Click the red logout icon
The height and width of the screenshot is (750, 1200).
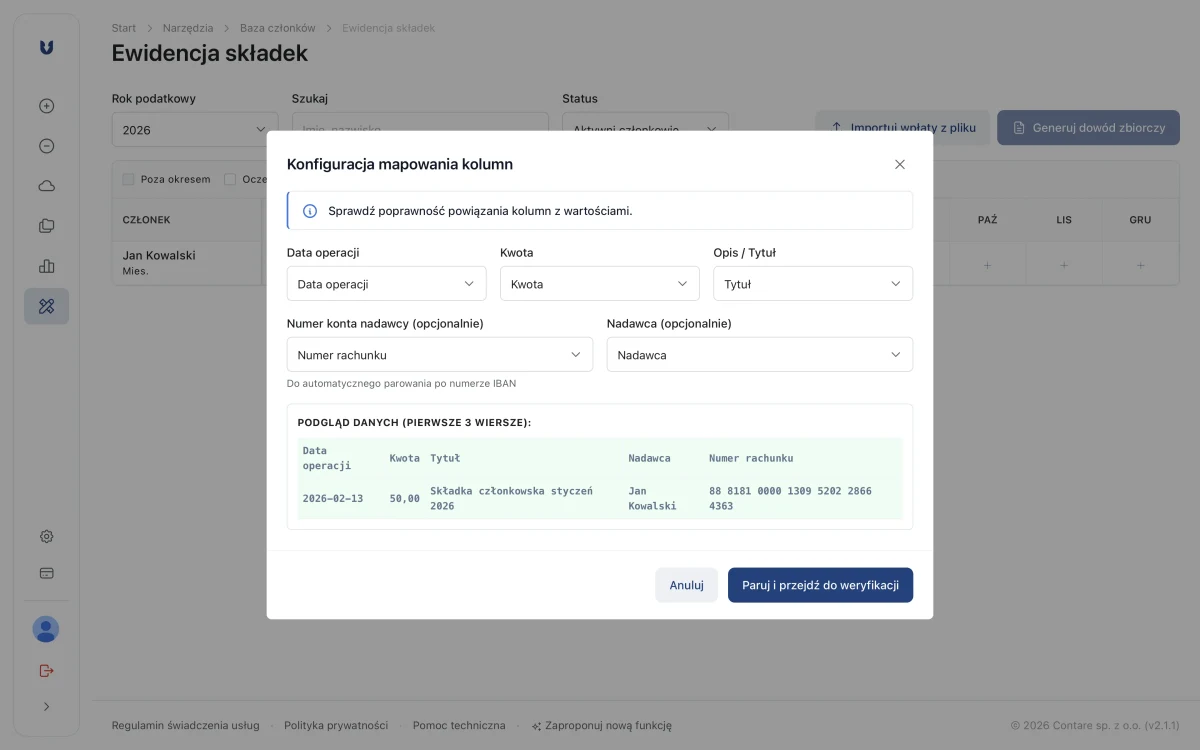coord(46,670)
